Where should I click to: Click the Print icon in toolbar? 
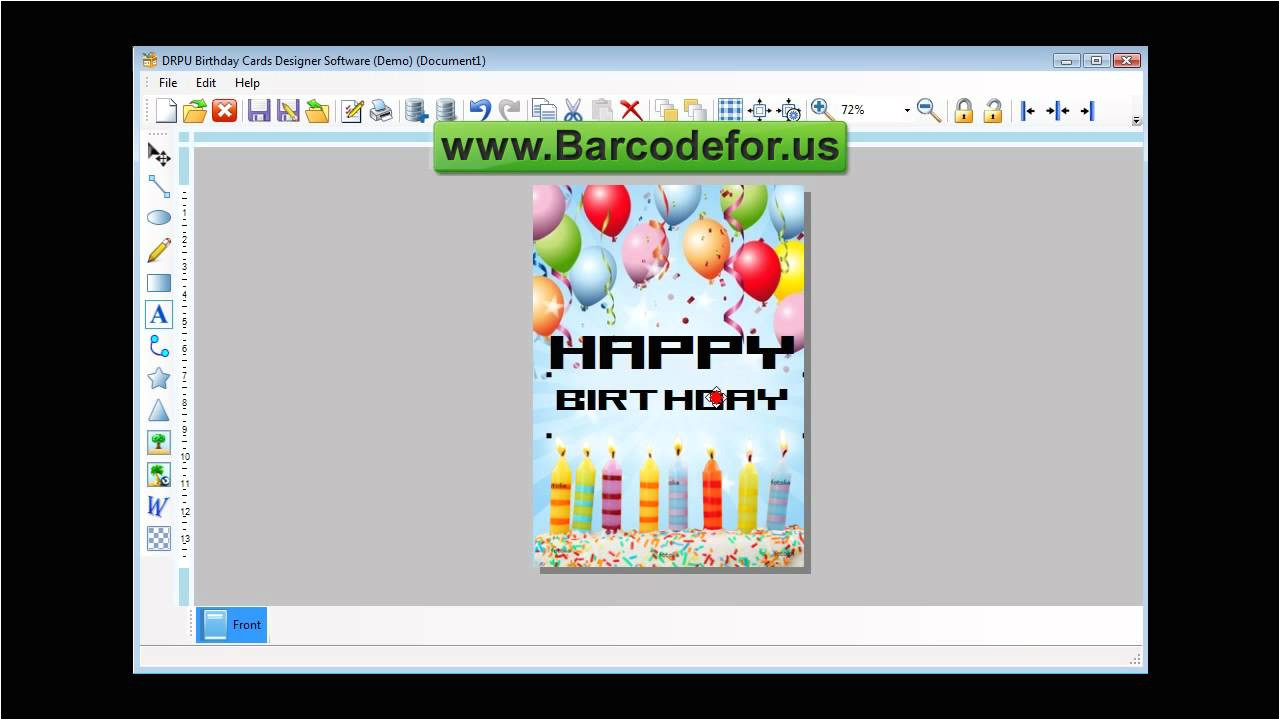[x=381, y=111]
